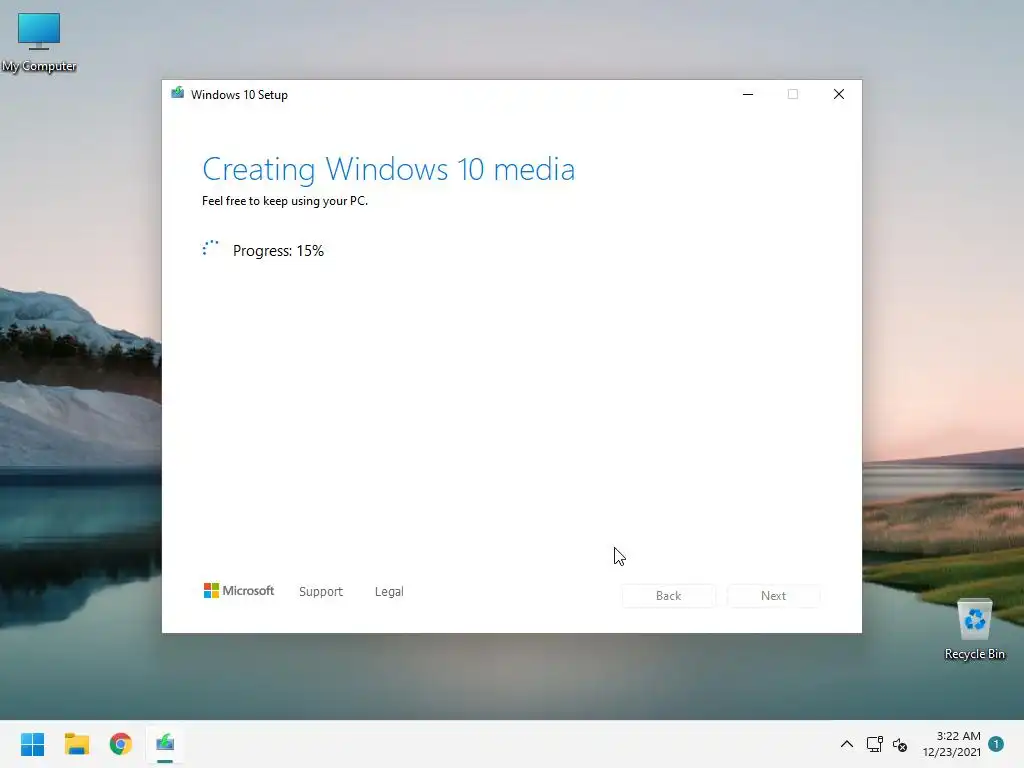Open the Legal link
This screenshot has height=768, width=1024.
tap(389, 592)
